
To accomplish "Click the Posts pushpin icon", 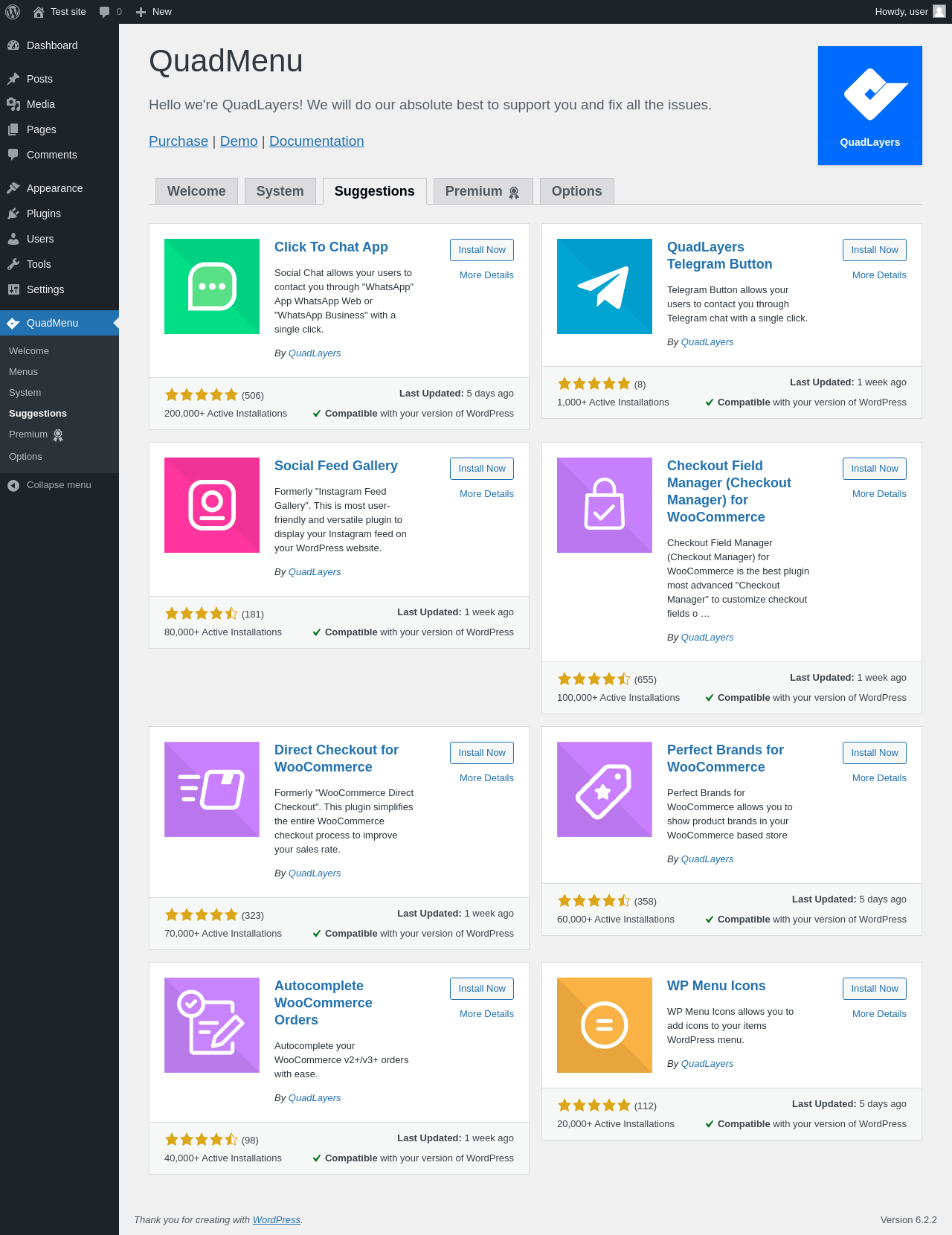I will [x=13, y=79].
